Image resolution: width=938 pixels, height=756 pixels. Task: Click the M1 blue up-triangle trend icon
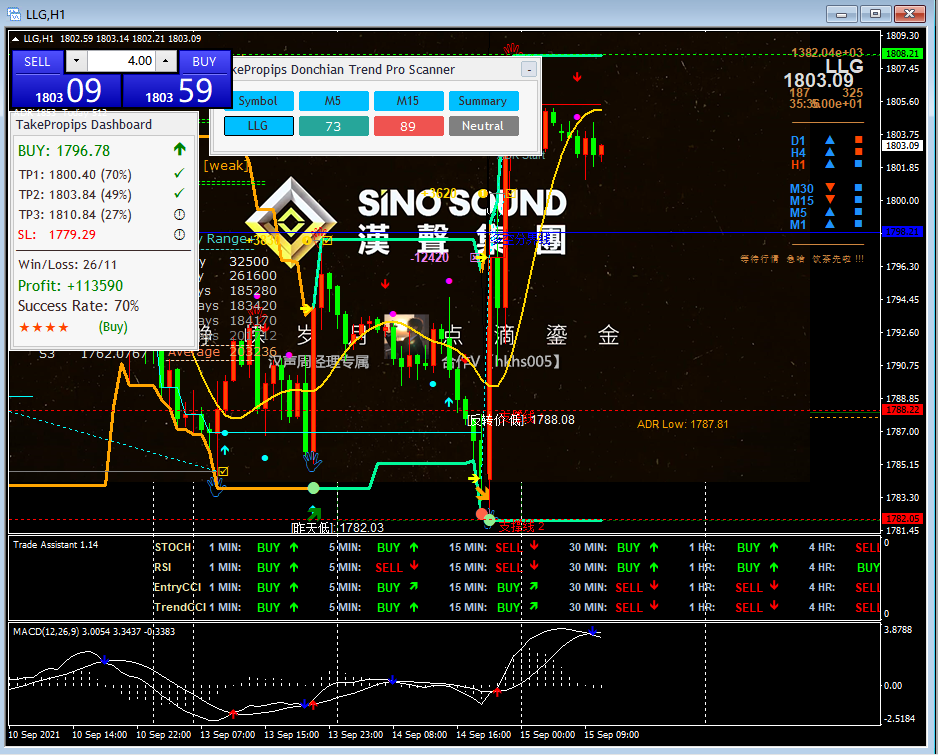tap(830, 224)
